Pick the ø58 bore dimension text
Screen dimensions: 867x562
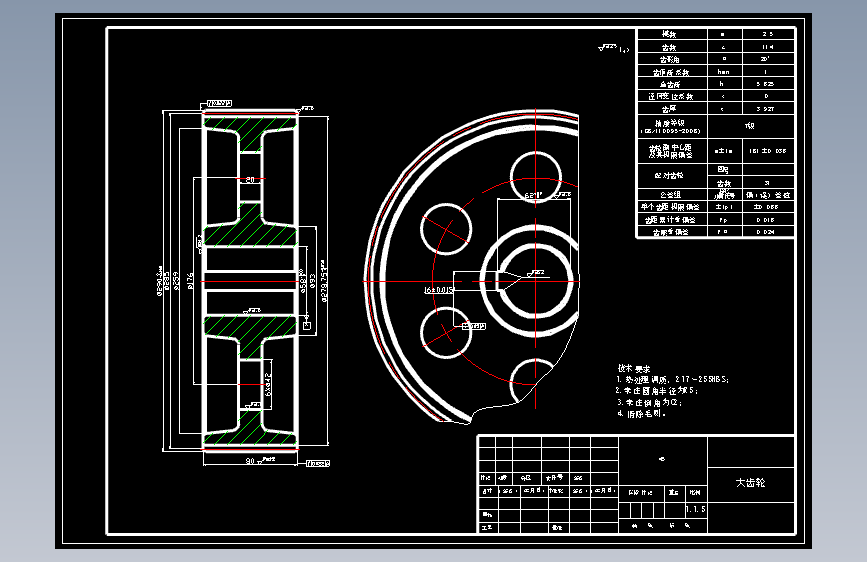tap(303, 281)
